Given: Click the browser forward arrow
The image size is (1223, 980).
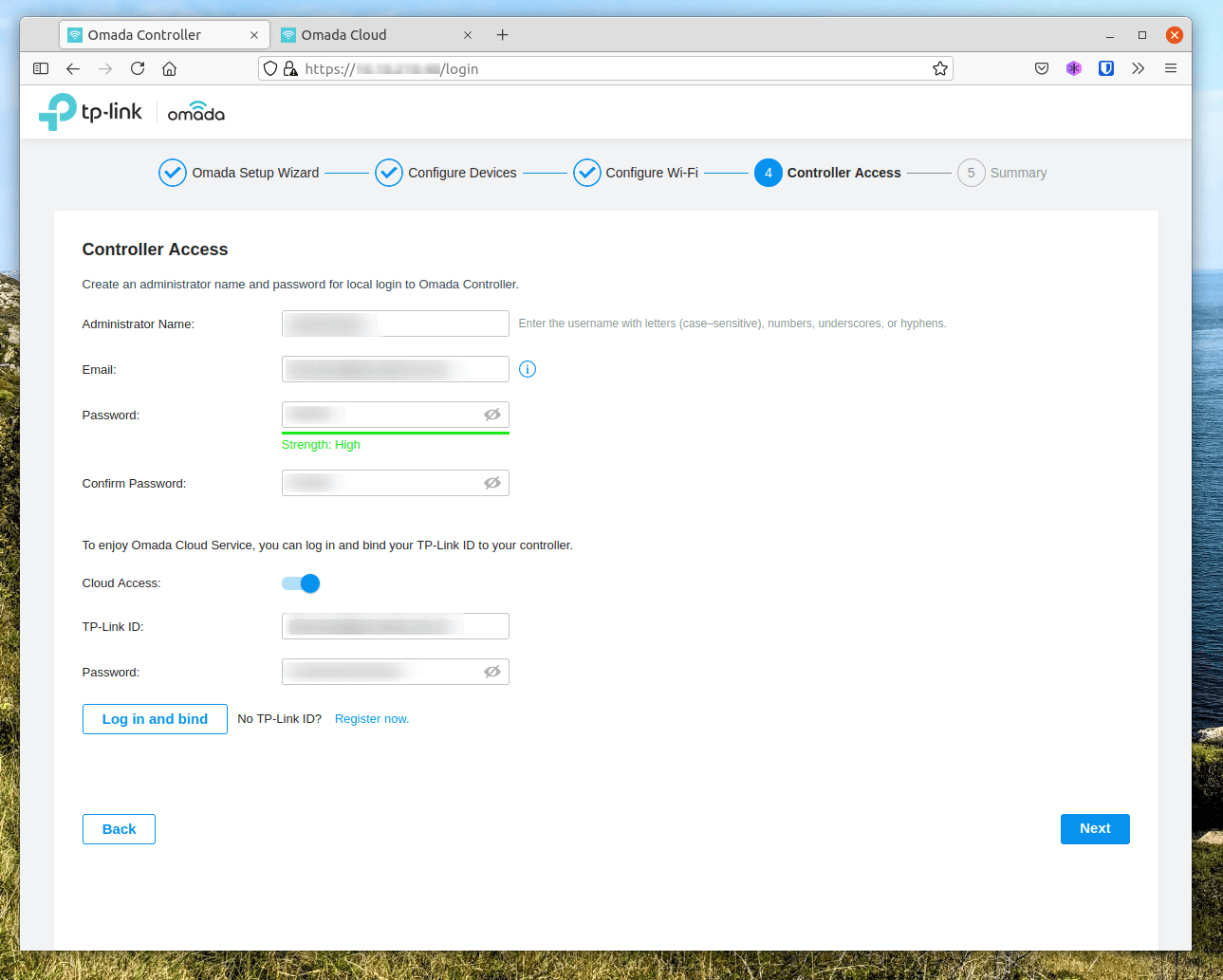Looking at the screenshot, I should [105, 68].
